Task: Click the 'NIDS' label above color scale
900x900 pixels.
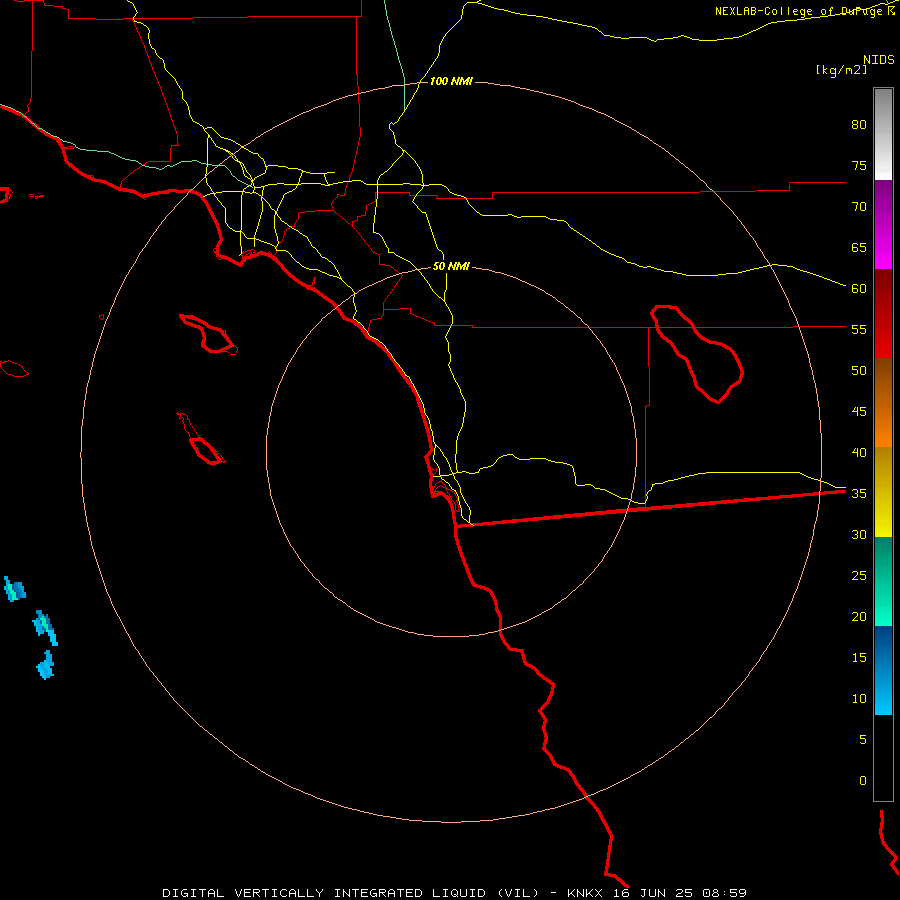Action: (x=879, y=60)
